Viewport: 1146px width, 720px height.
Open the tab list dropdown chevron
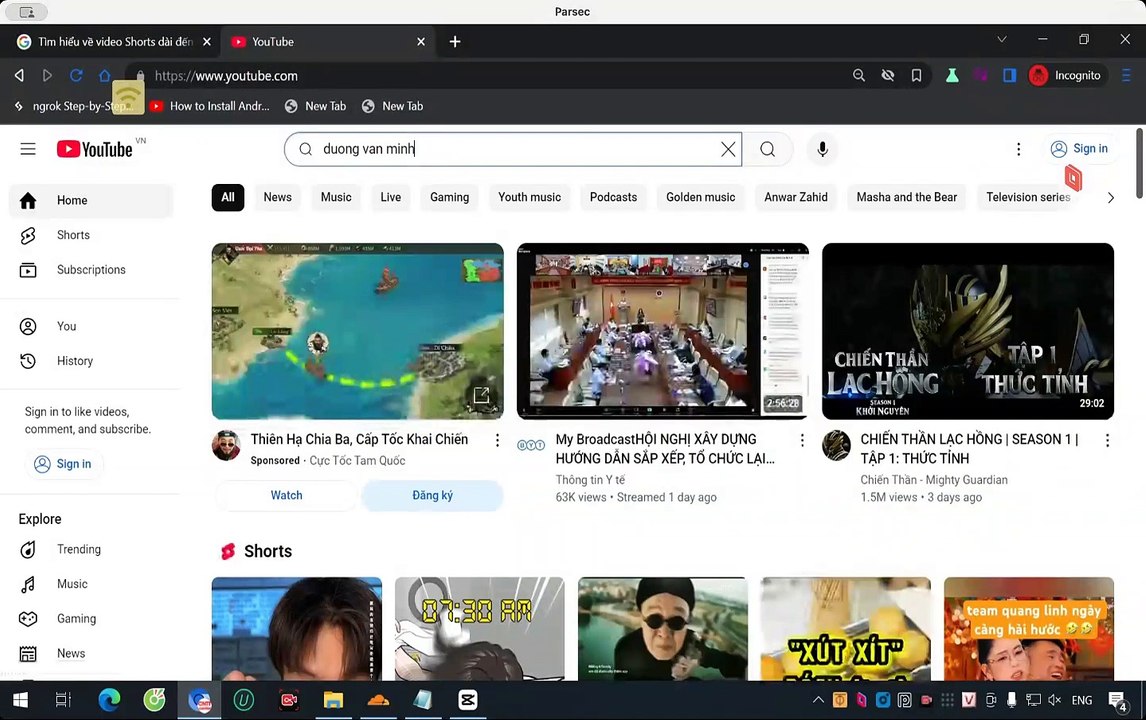1002,39
